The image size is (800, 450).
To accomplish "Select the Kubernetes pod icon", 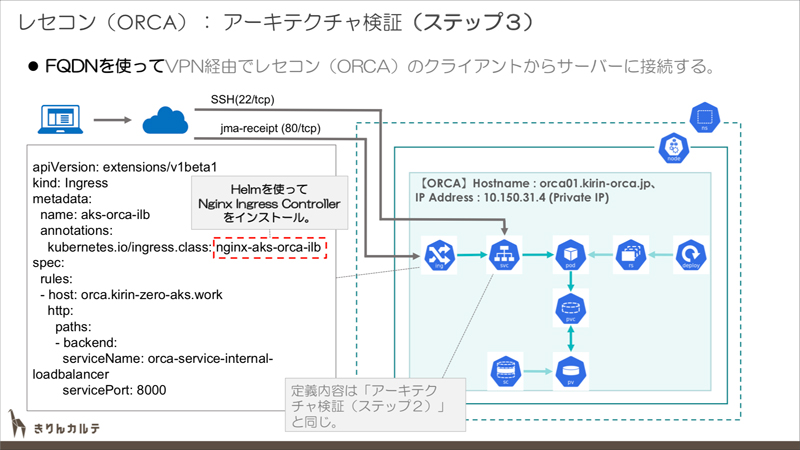I will 570,255.
